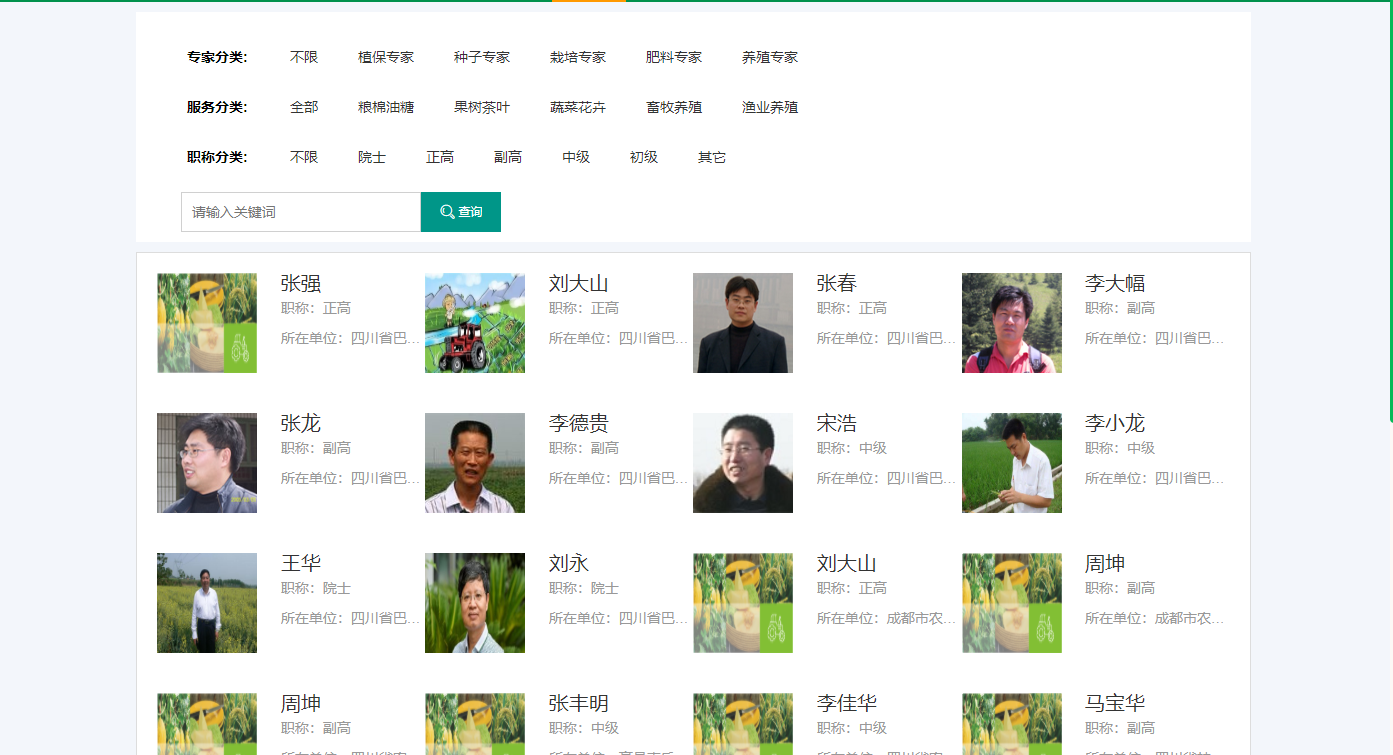Screen dimensions: 1393x755
Task: Select 植保专家 expert category filter
Action: [386, 57]
